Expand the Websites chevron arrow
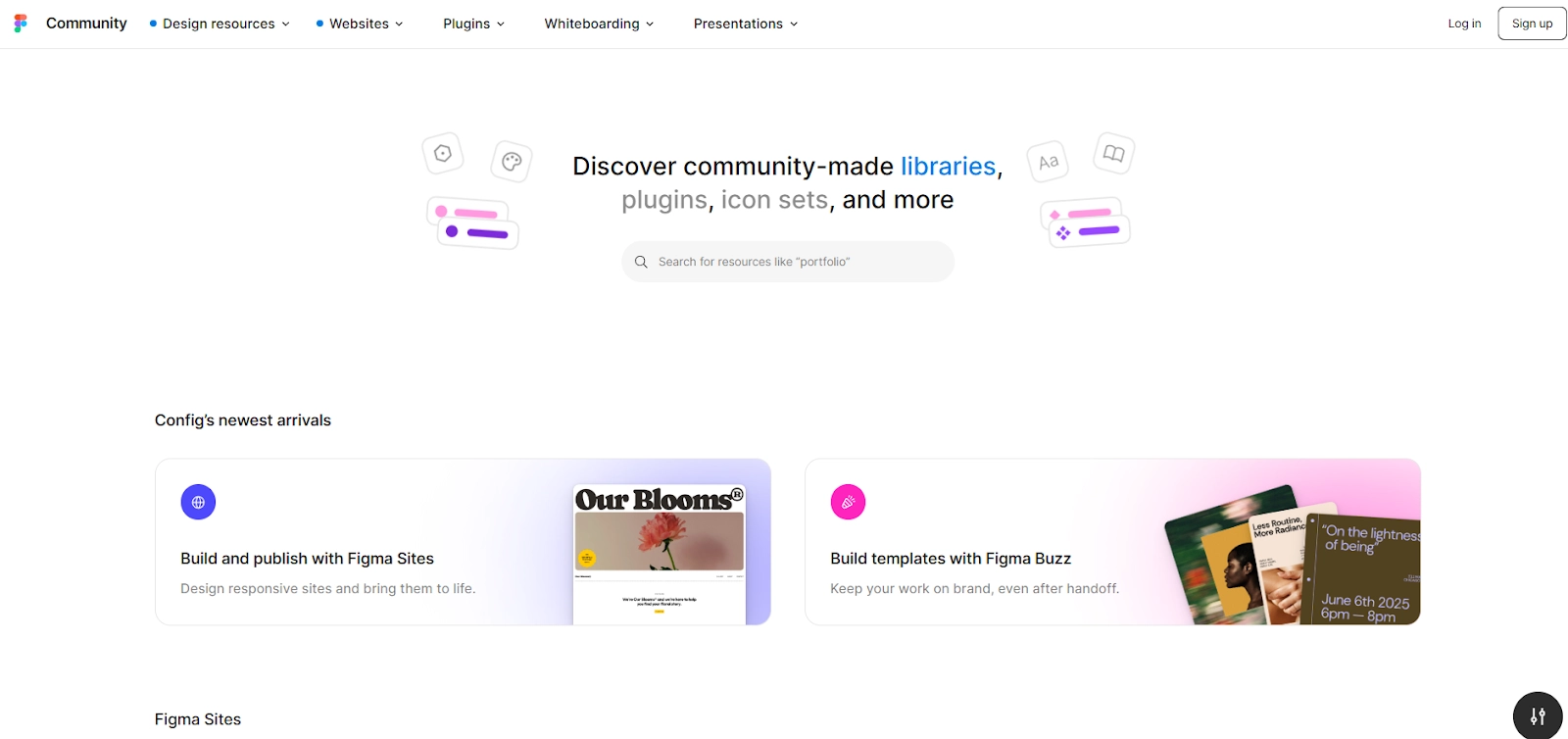 tap(399, 25)
